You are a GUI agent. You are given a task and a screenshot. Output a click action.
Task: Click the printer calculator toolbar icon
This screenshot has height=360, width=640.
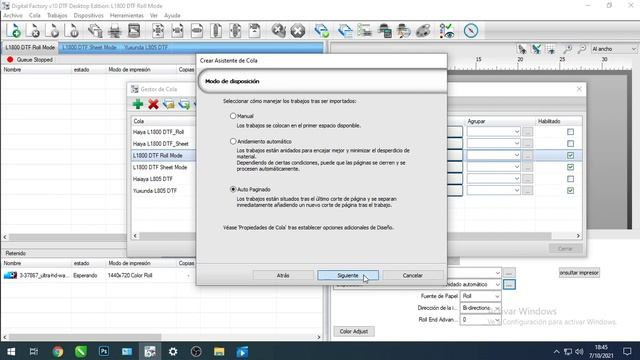coord(384,31)
